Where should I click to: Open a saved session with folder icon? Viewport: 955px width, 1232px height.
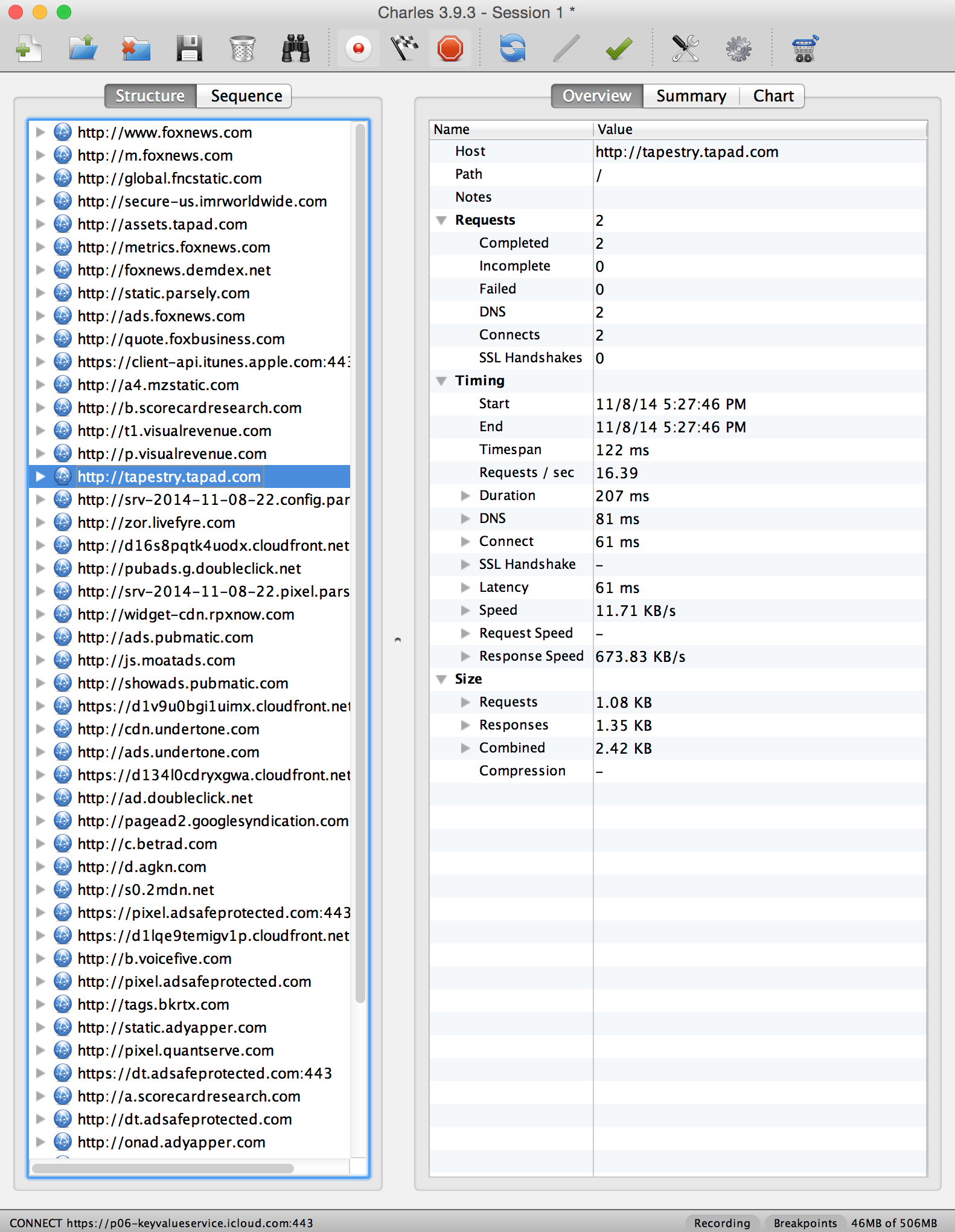point(83,48)
